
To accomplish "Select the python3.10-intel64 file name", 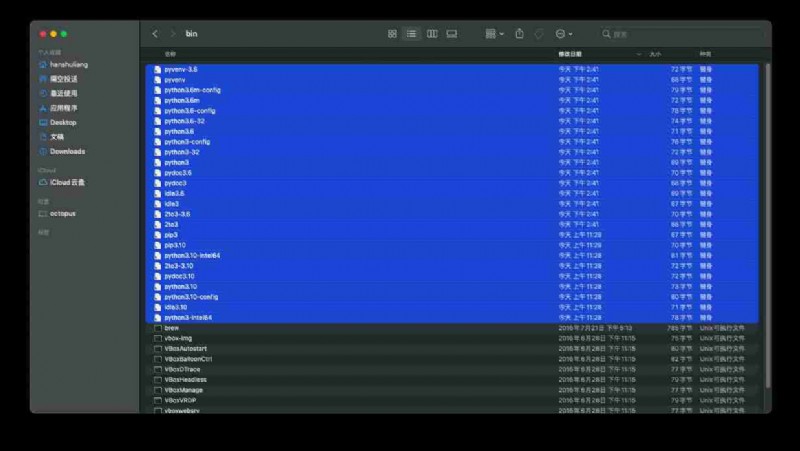I will pyautogui.click(x=192, y=256).
